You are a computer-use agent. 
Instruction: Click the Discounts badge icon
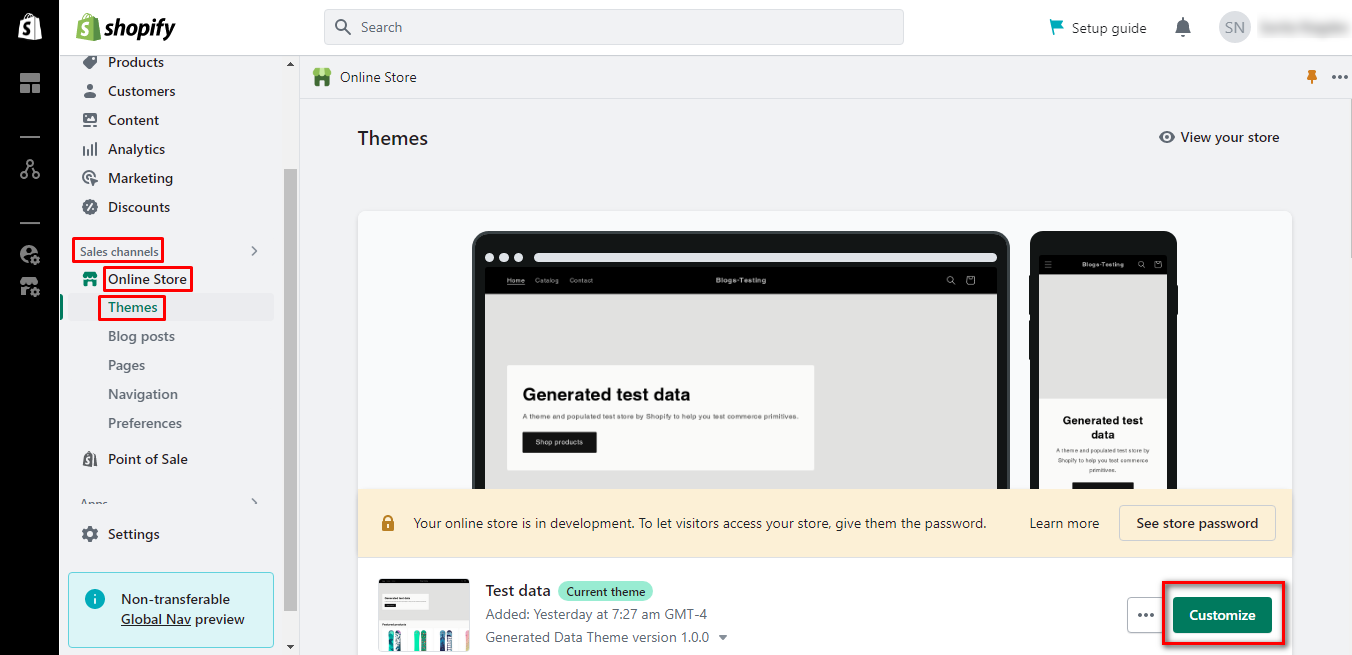pos(90,207)
